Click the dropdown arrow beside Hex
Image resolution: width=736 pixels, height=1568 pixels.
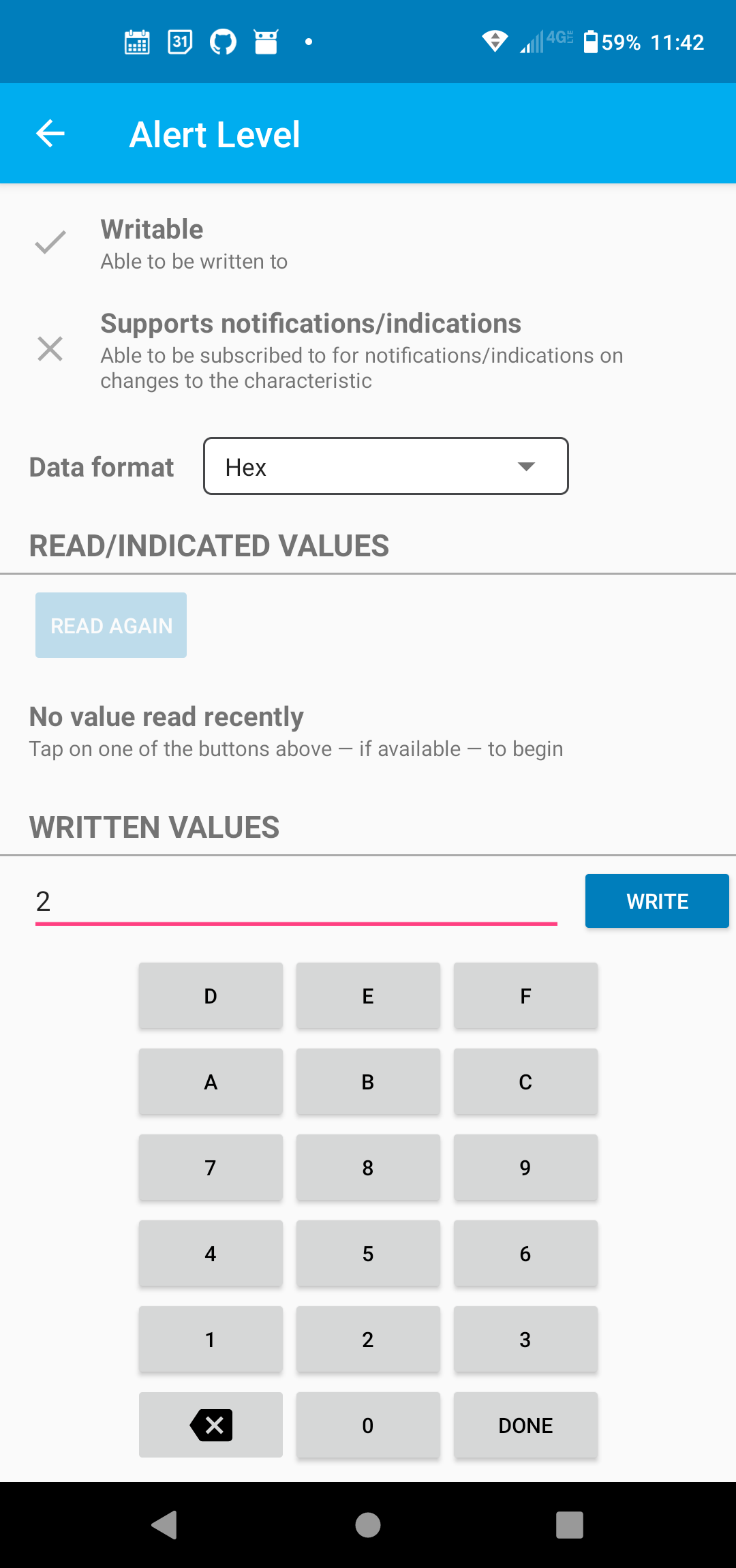click(x=526, y=467)
